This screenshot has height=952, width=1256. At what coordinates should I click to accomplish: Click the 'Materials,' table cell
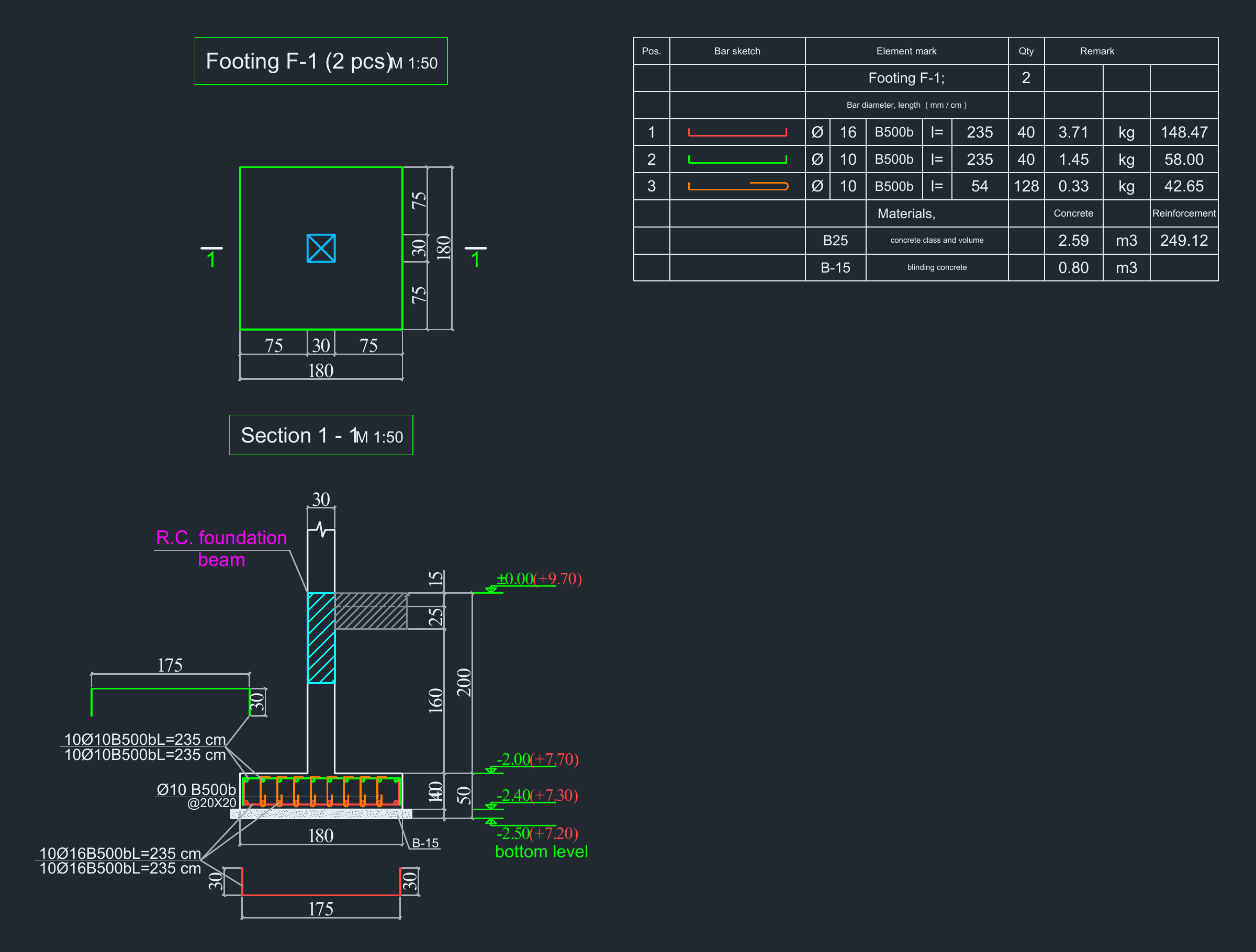click(906, 213)
